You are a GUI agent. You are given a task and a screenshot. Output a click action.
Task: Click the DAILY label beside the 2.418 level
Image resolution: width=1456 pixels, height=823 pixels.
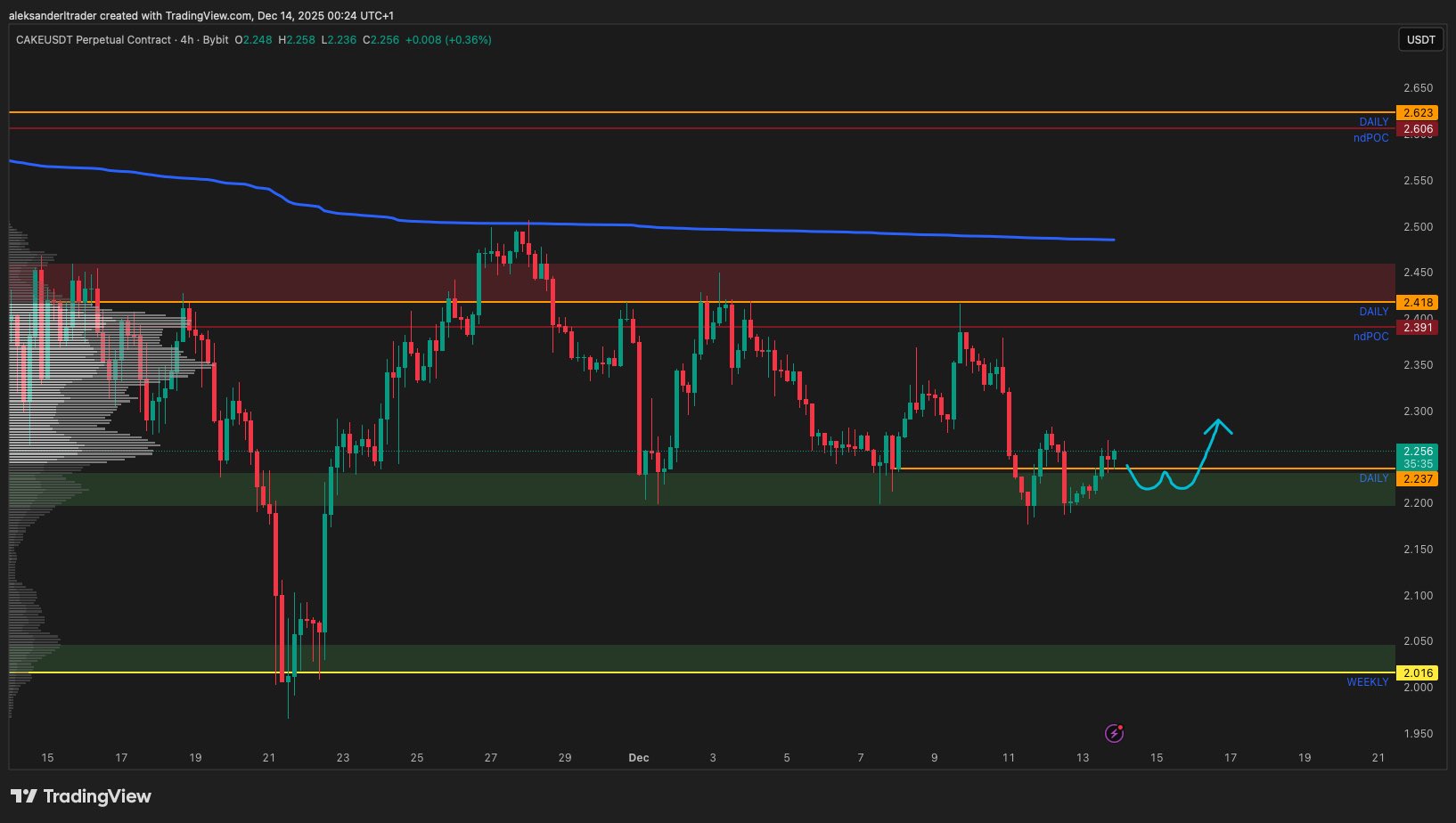(1374, 312)
